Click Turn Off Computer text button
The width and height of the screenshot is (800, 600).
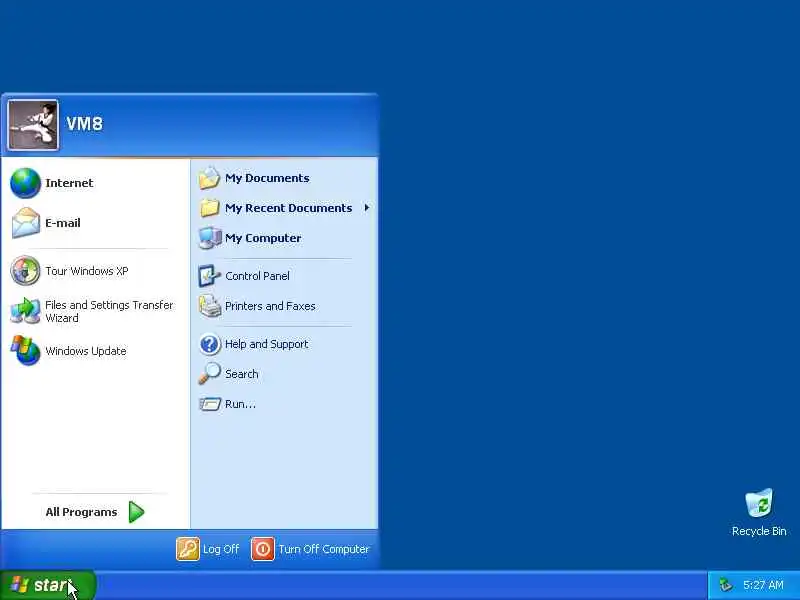[x=324, y=549]
